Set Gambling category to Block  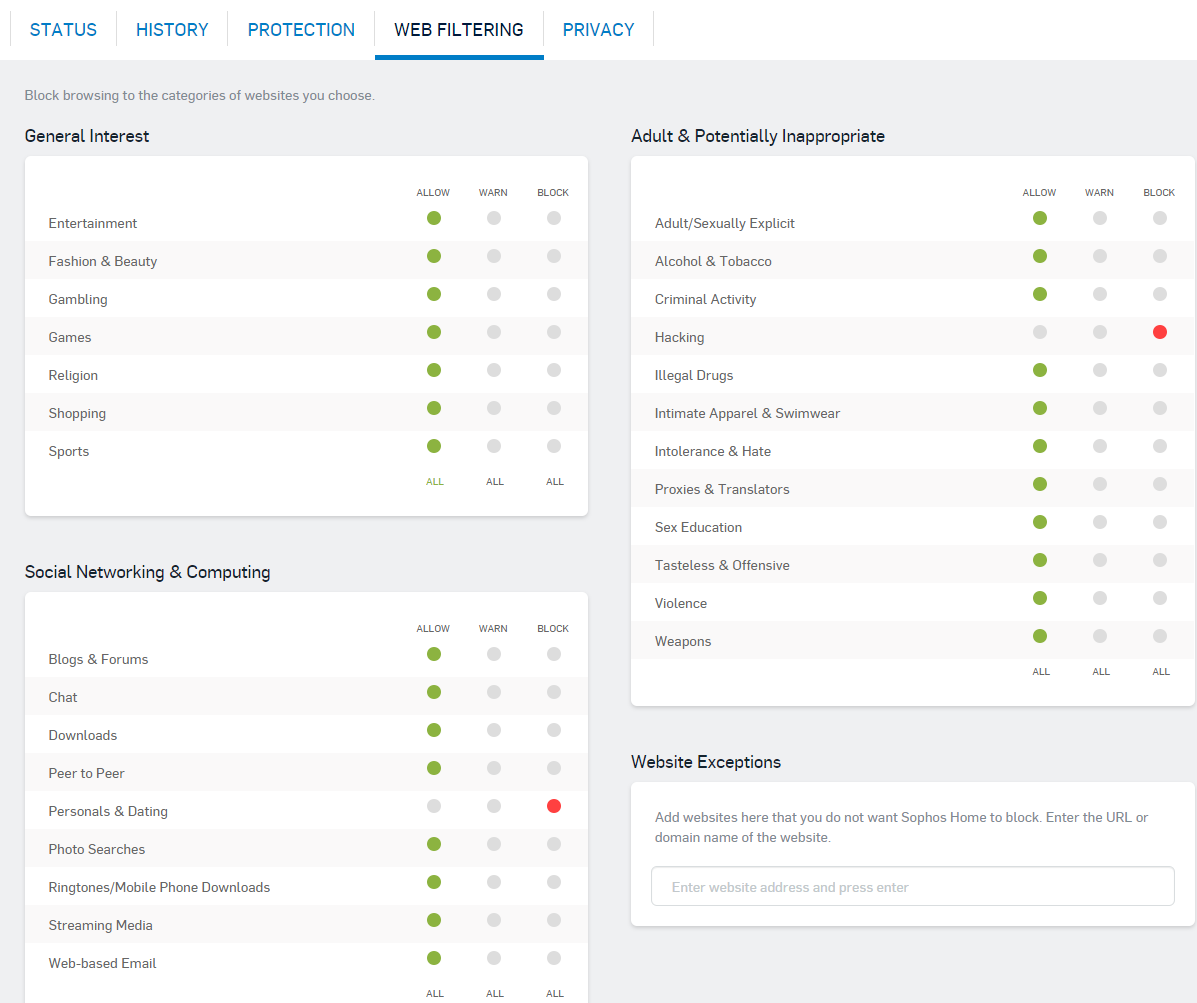tap(554, 294)
